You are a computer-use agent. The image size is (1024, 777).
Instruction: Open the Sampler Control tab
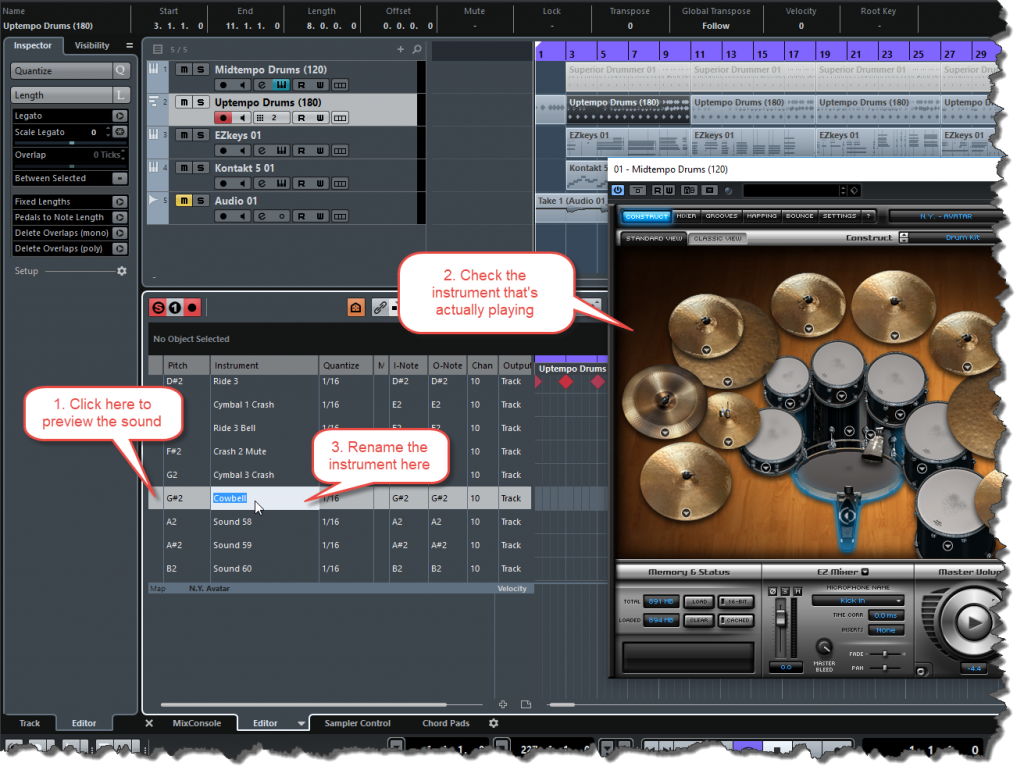tap(357, 723)
